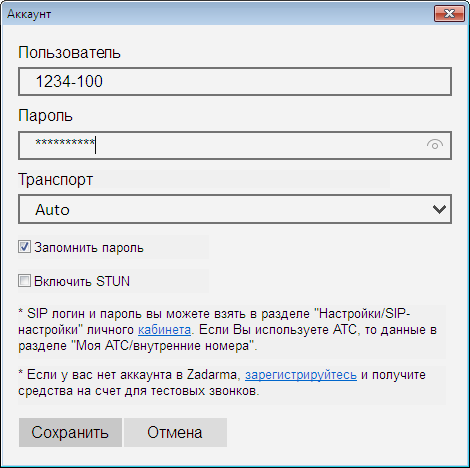Uncheck the Запомнить пароль checkbox
Screen dimensions: 470x468
point(24,247)
